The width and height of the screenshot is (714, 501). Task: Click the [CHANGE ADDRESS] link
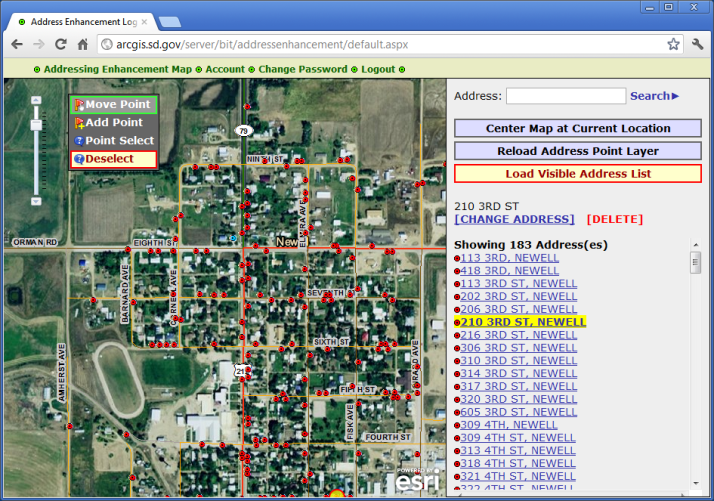(x=515, y=220)
